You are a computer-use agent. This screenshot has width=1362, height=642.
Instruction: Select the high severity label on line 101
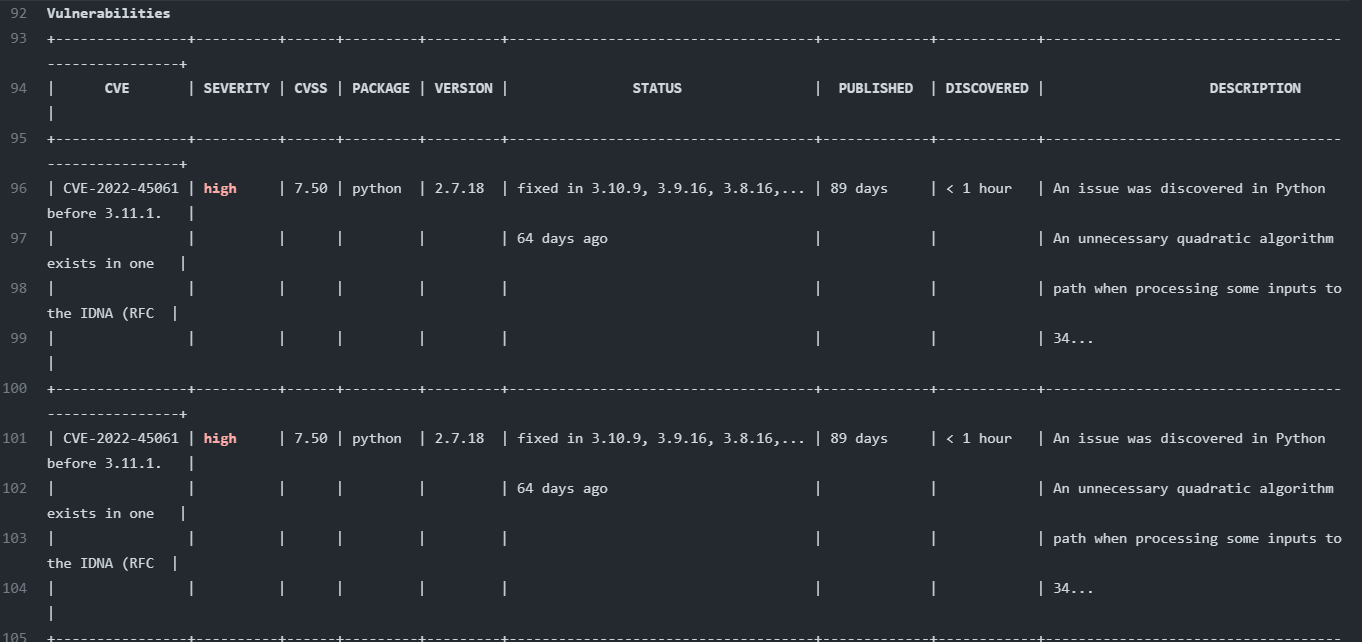pyautogui.click(x=219, y=438)
